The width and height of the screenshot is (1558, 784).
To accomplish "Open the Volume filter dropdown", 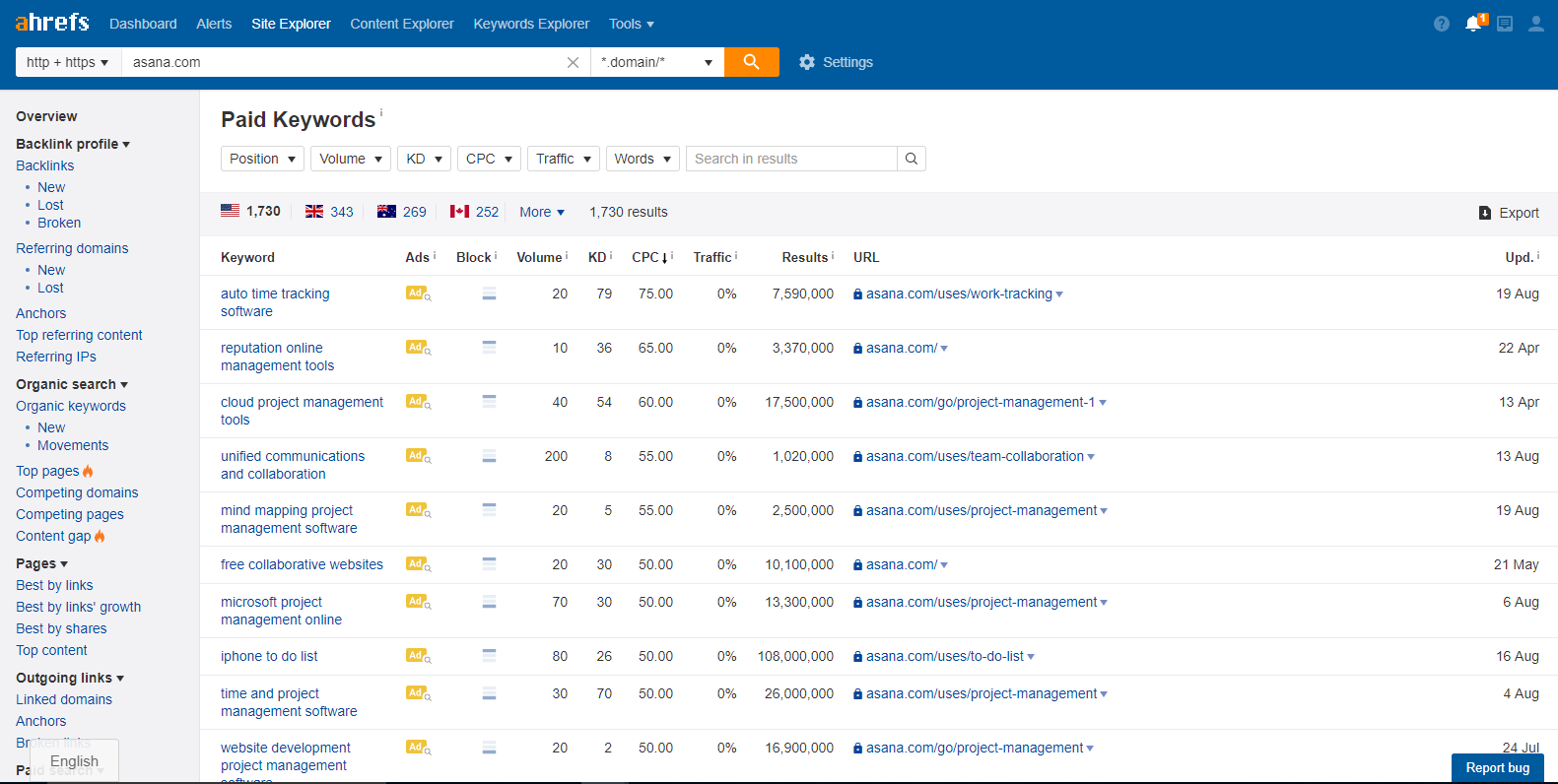I will coord(351,159).
